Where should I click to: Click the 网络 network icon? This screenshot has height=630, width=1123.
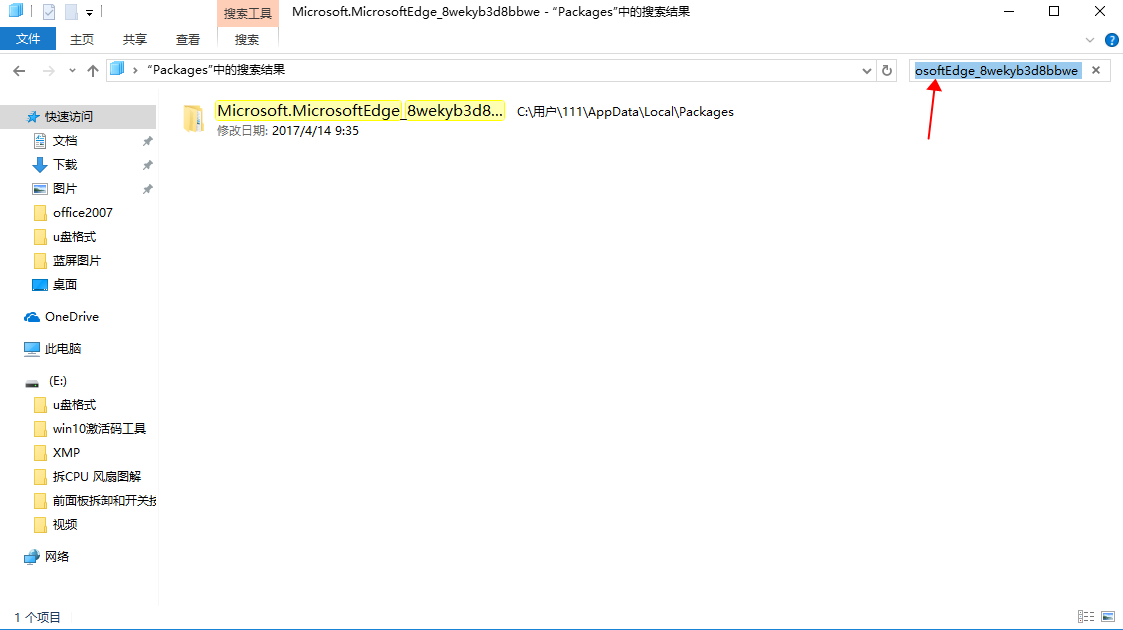point(32,557)
